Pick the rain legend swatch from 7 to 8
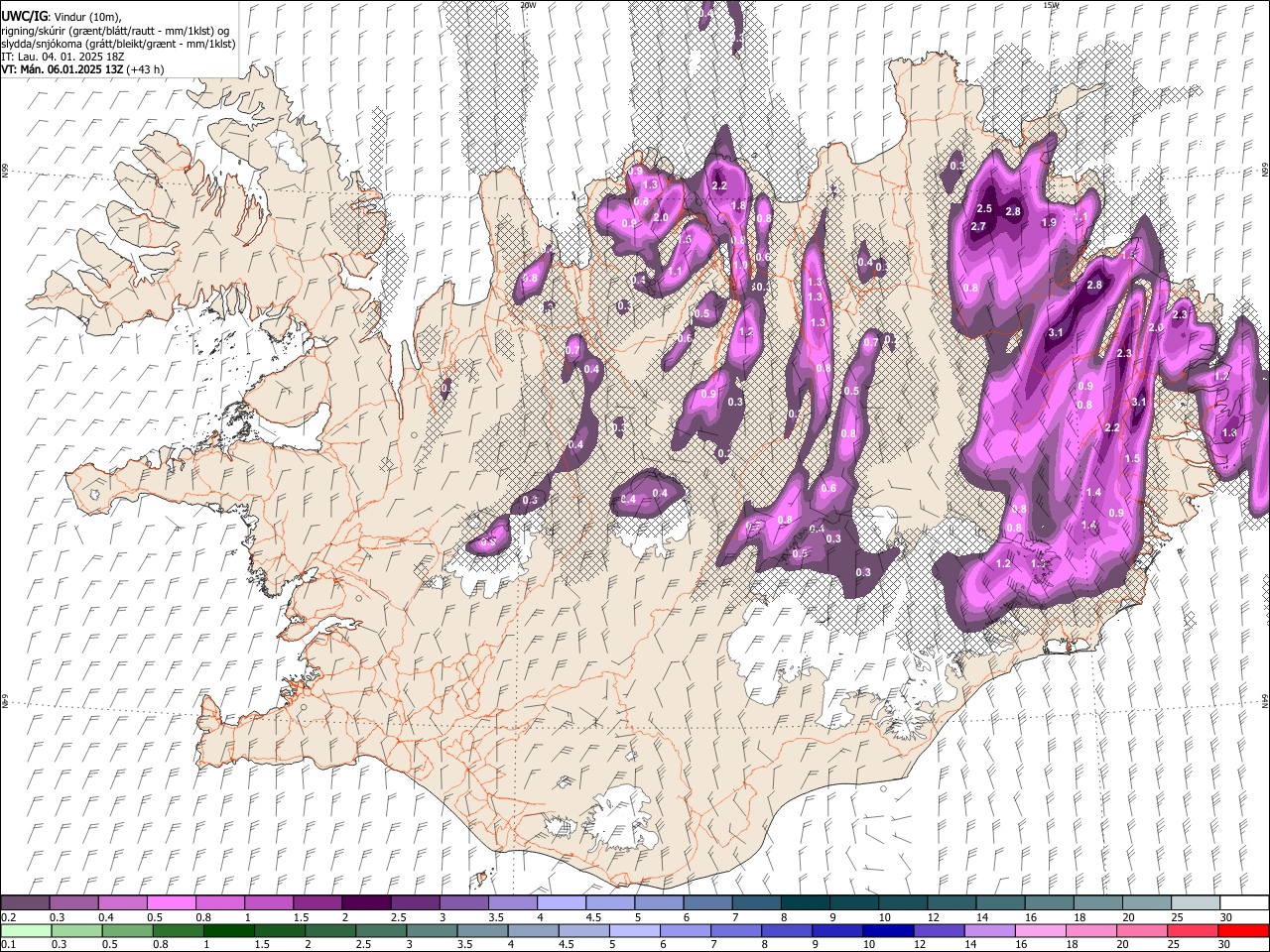Viewport: 1270px width, 952px height. tap(734, 930)
